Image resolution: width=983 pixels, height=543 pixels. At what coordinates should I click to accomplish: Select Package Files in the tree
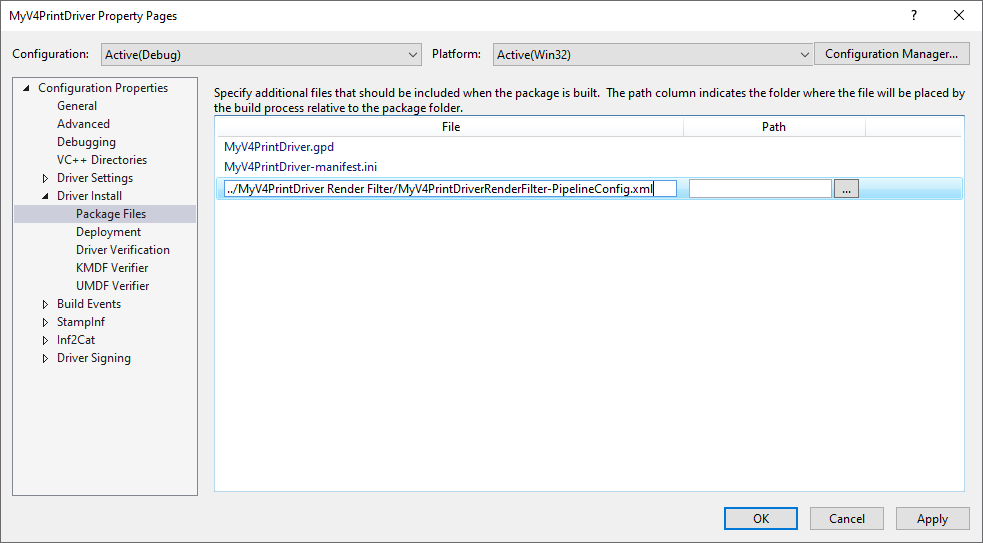[111, 214]
